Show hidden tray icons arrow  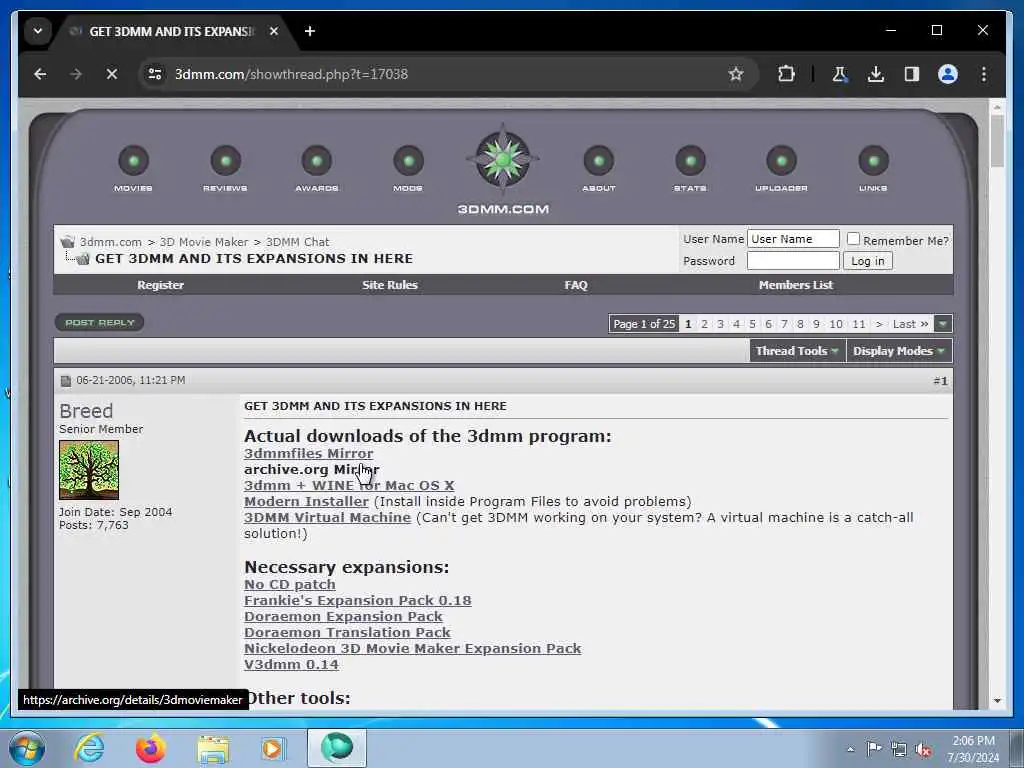click(850, 750)
